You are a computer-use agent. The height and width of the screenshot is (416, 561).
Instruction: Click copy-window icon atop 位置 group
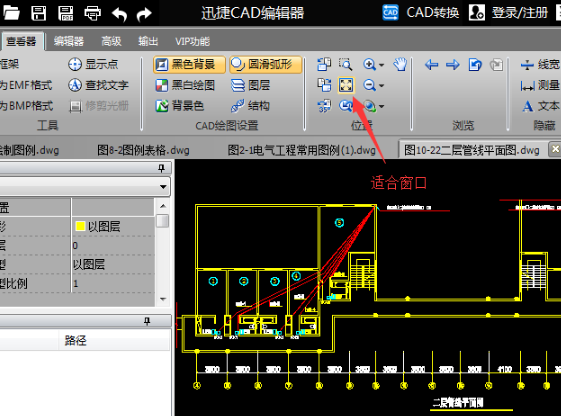(324, 64)
